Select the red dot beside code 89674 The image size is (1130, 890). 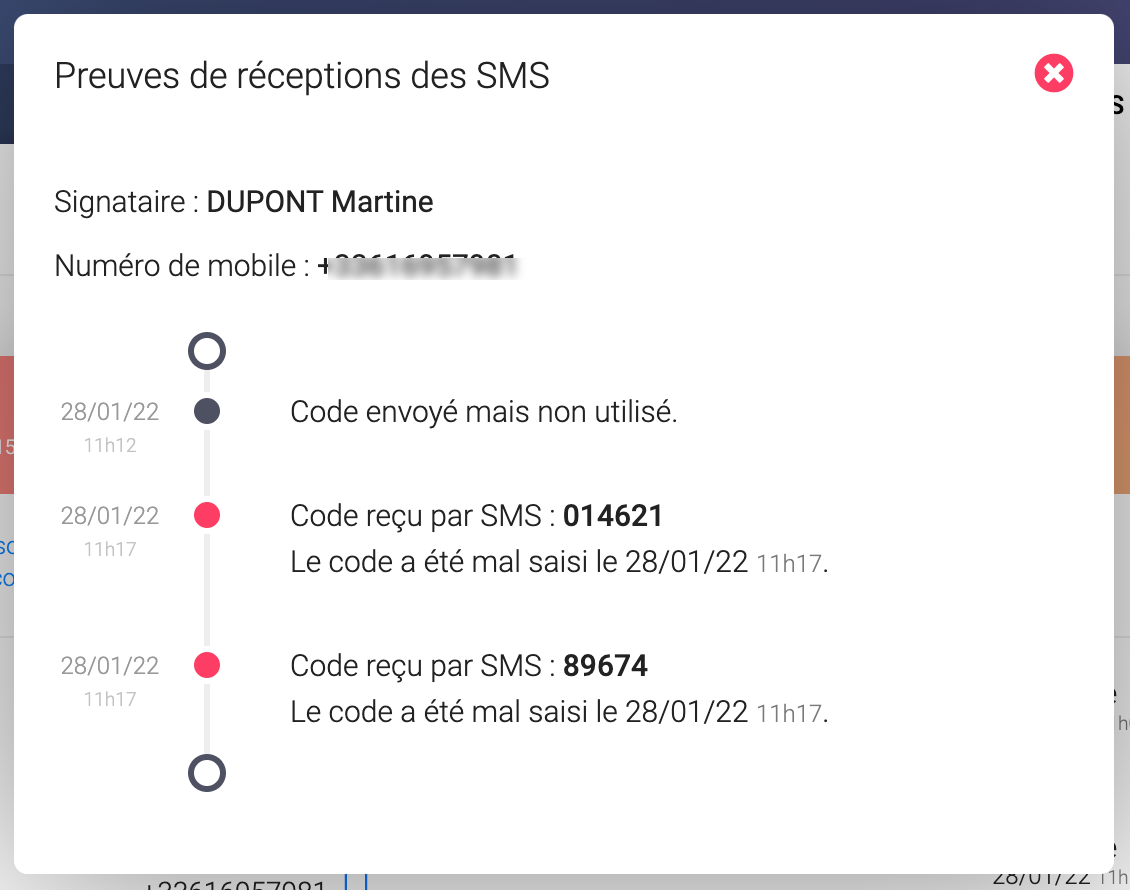tap(207, 665)
